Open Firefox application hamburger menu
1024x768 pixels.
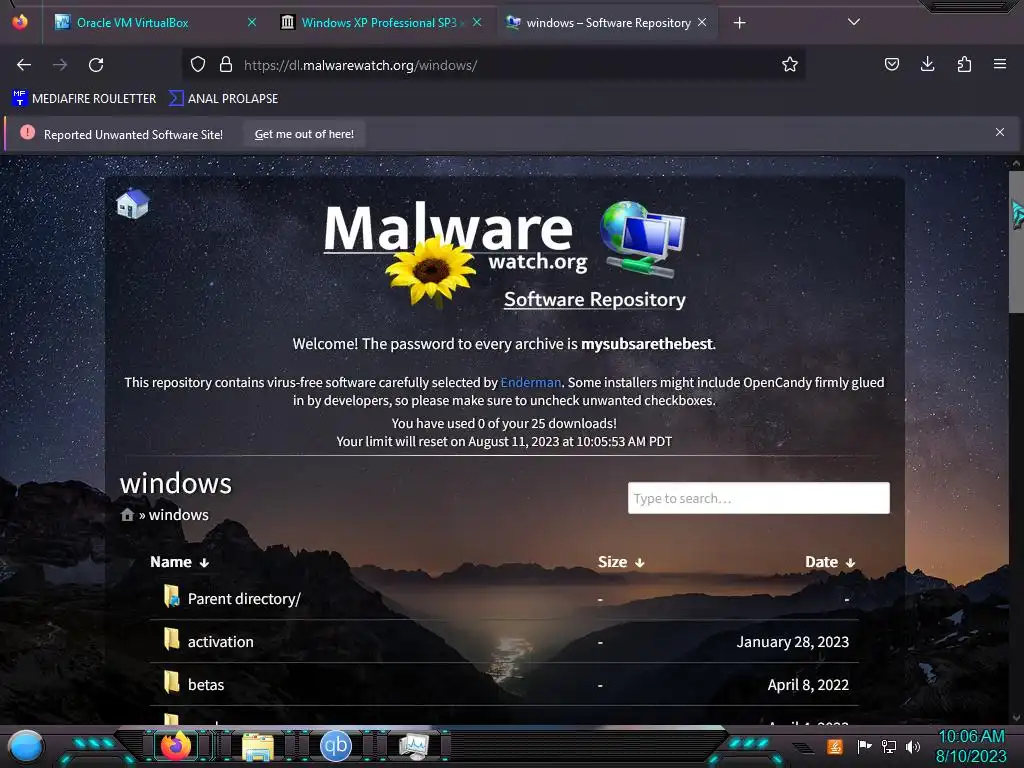tap(1000, 64)
